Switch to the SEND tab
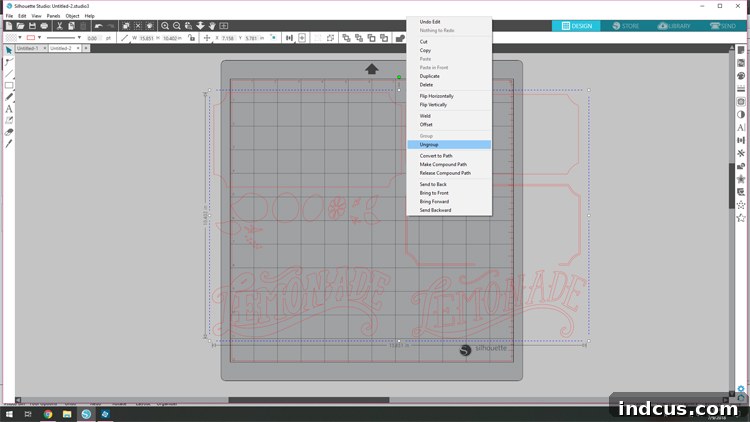 pos(723,26)
